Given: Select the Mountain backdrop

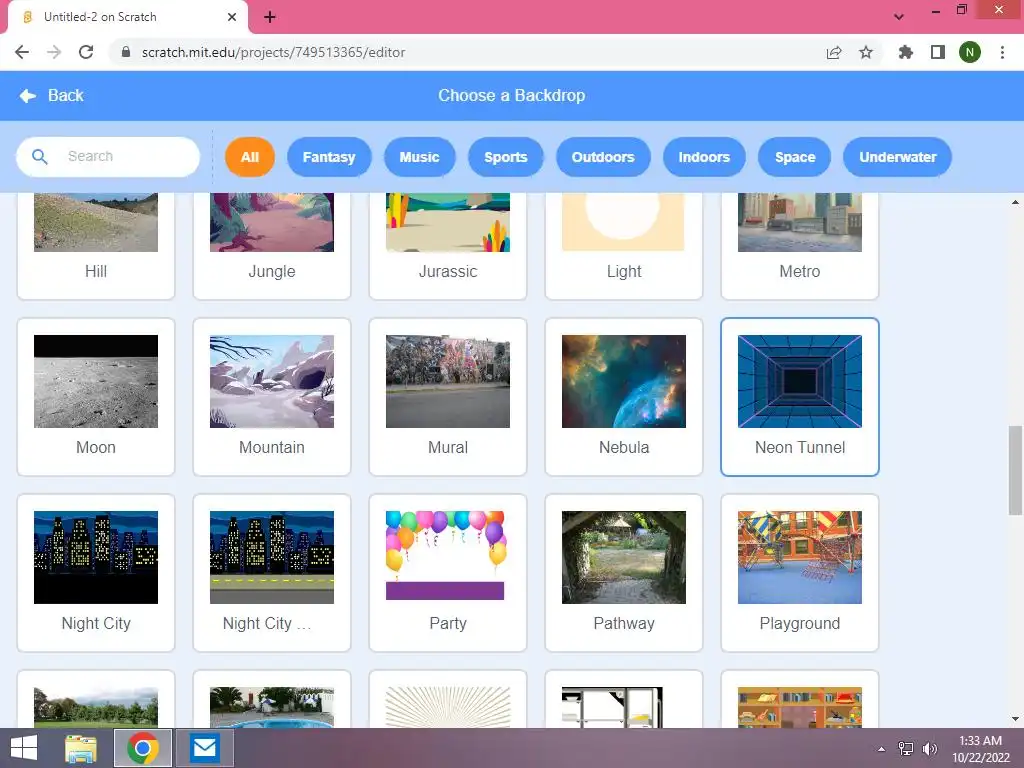Looking at the screenshot, I should (x=272, y=397).
